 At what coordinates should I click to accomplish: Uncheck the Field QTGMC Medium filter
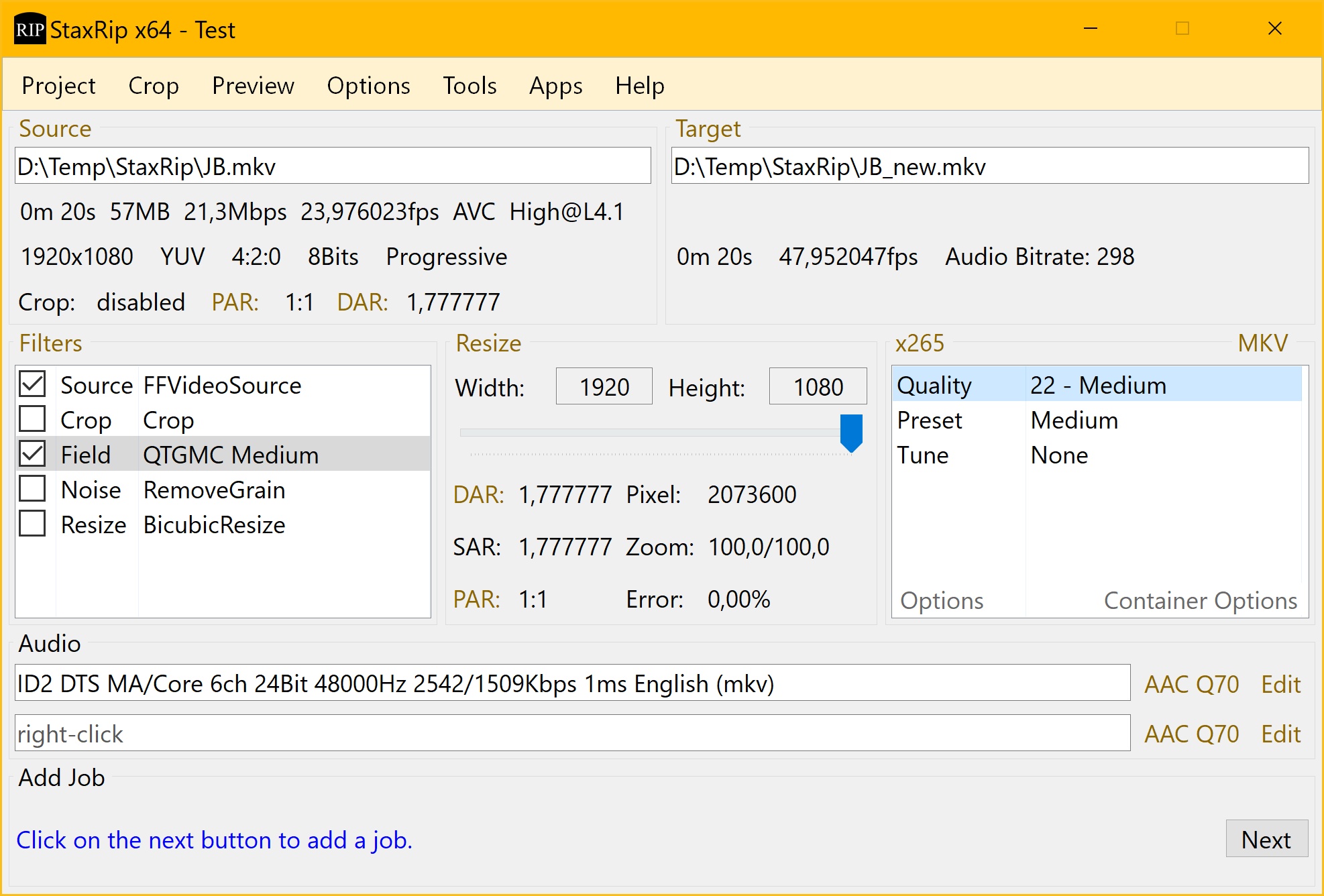coord(32,454)
